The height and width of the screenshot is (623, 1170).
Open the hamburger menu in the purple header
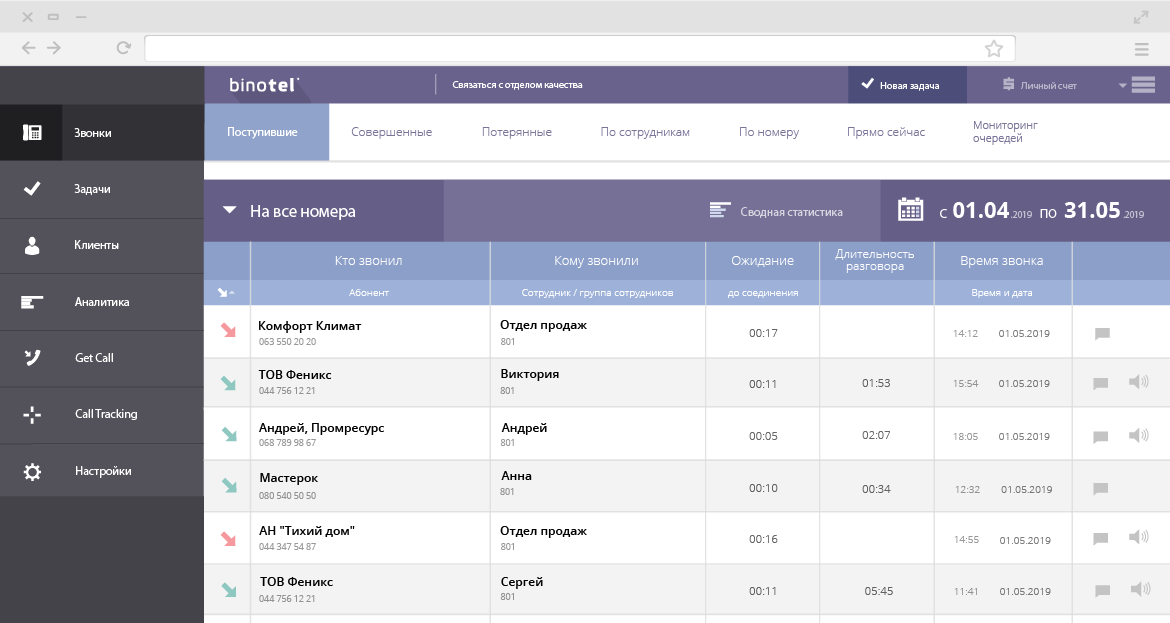tap(1142, 84)
